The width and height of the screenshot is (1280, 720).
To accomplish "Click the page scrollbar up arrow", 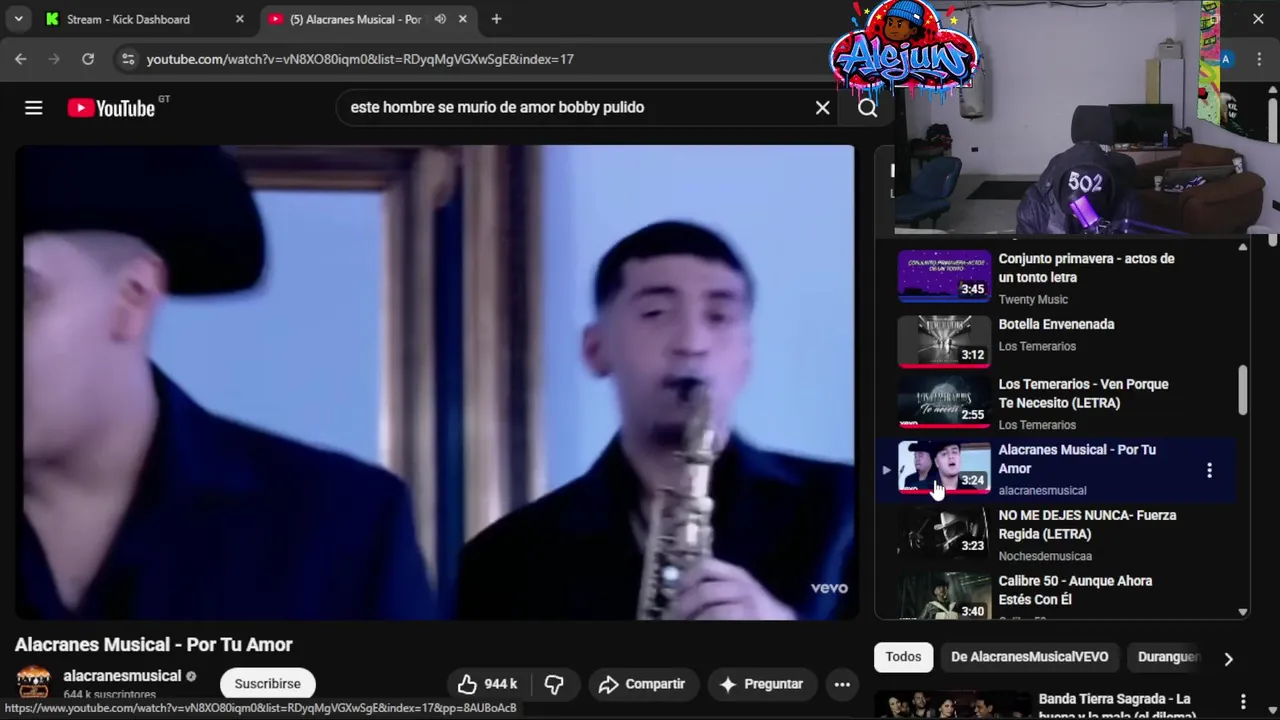I will (x=1272, y=92).
